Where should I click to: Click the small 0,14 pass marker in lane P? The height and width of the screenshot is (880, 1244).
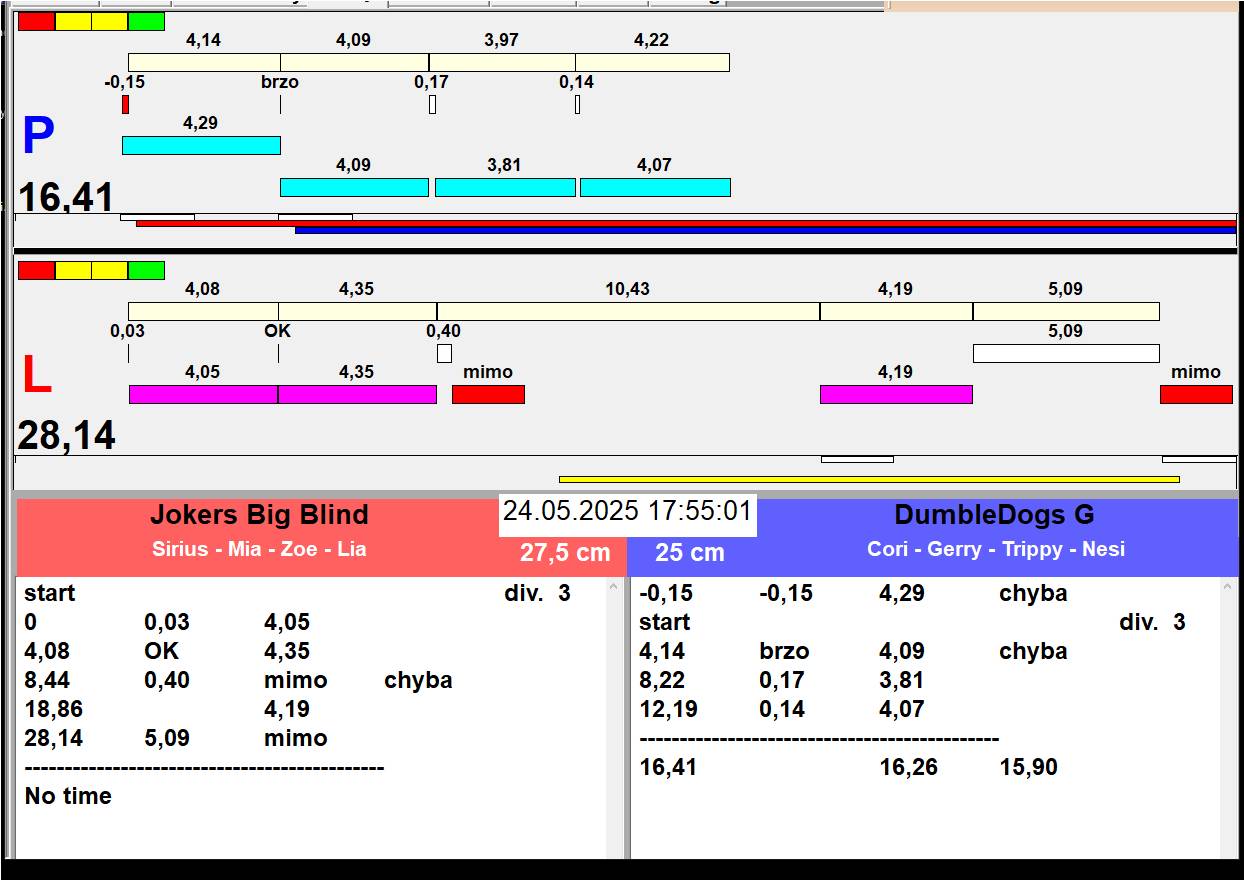tap(577, 104)
